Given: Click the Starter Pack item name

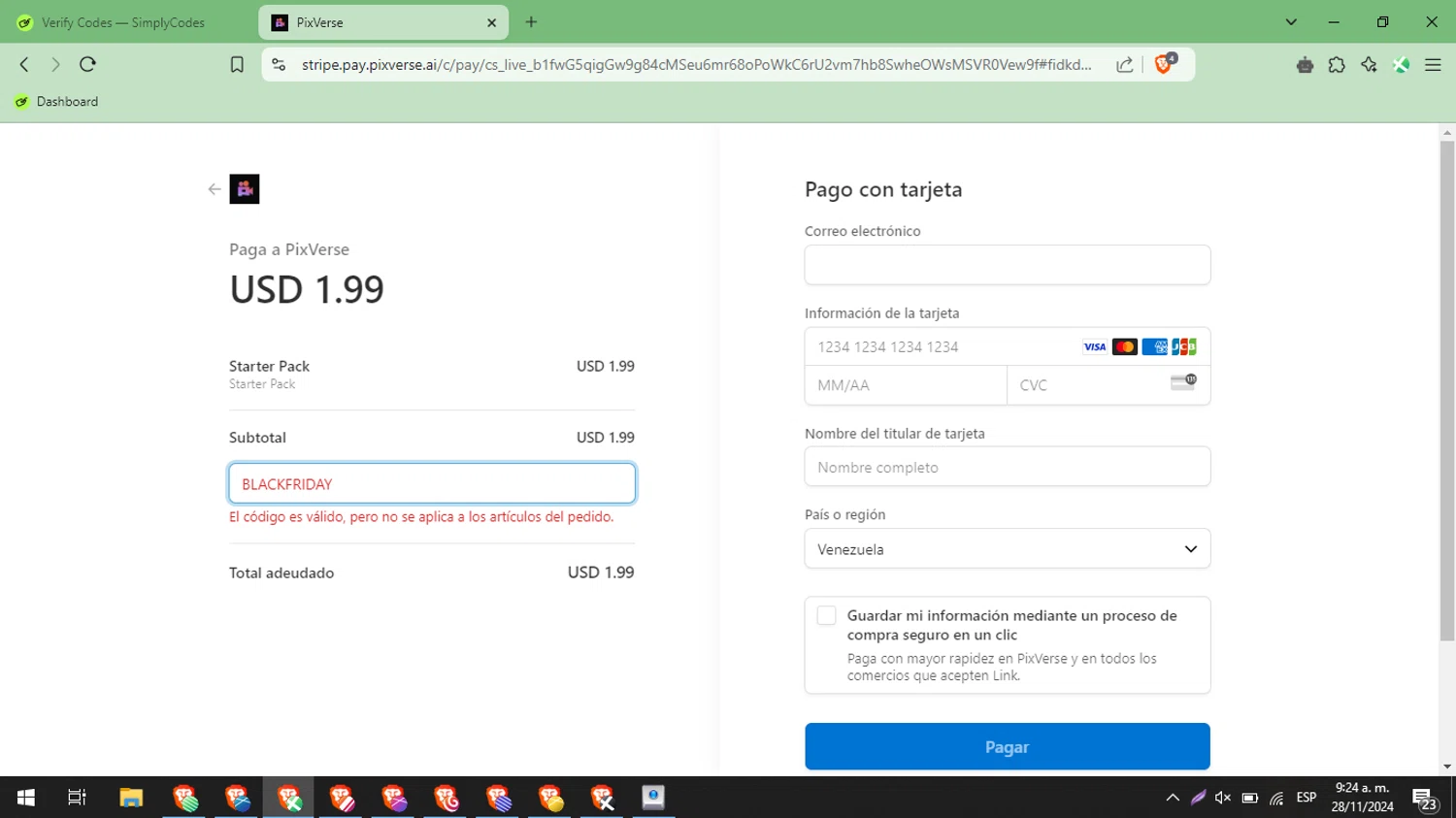Looking at the screenshot, I should click(x=269, y=366).
